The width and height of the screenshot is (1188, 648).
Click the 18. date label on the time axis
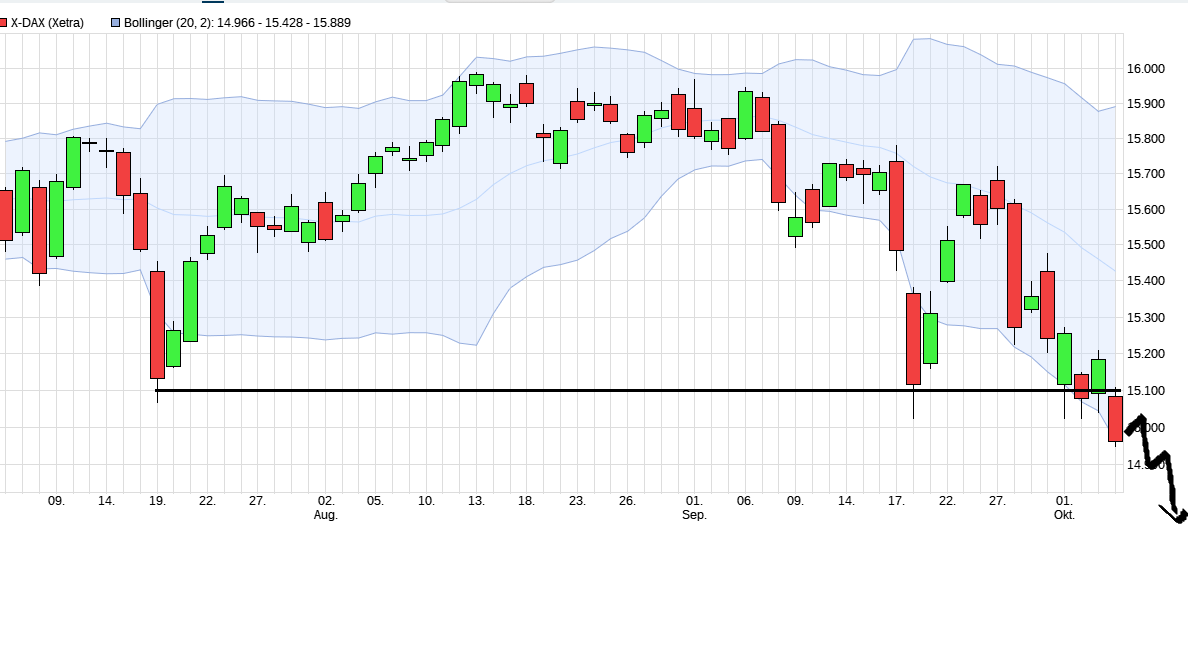[x=527, y=501]
